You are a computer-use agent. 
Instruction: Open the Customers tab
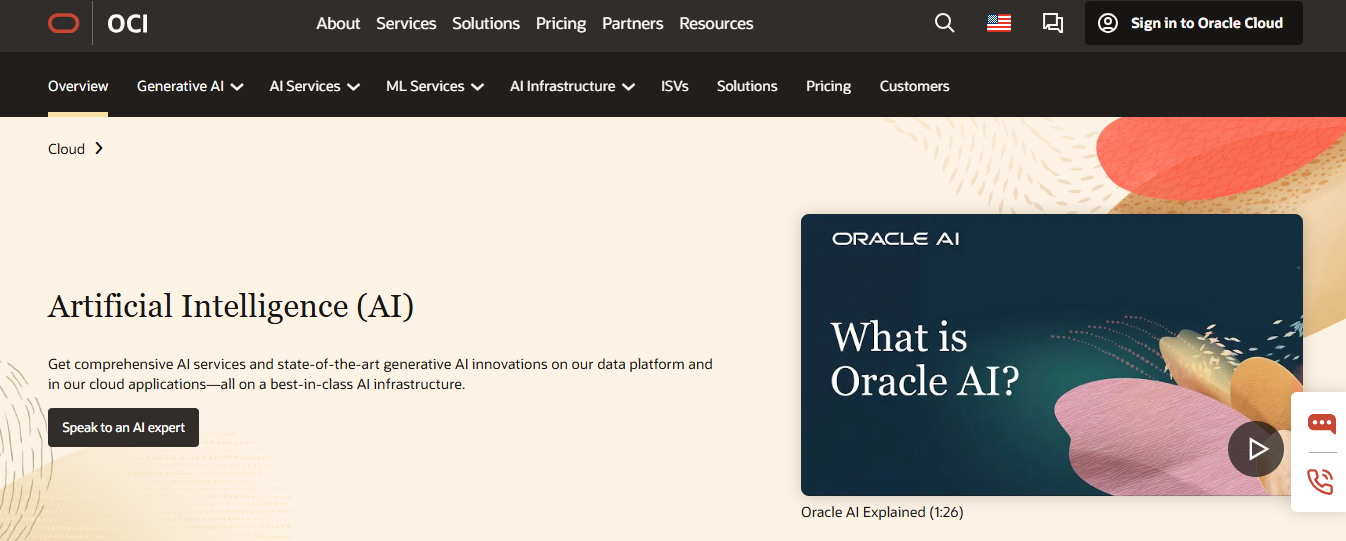point(915,86)
